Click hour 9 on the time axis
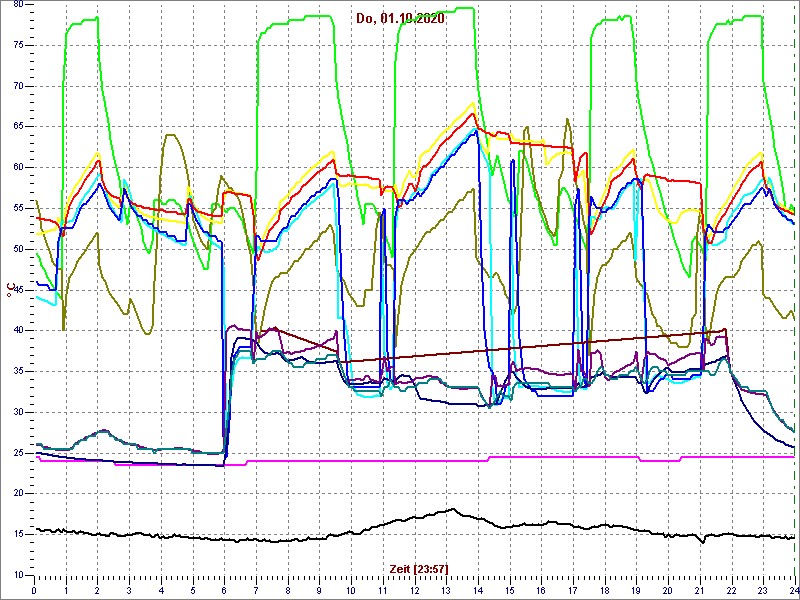Image resolution: width=800 pixels, height=600 pixels. (319, 590)
